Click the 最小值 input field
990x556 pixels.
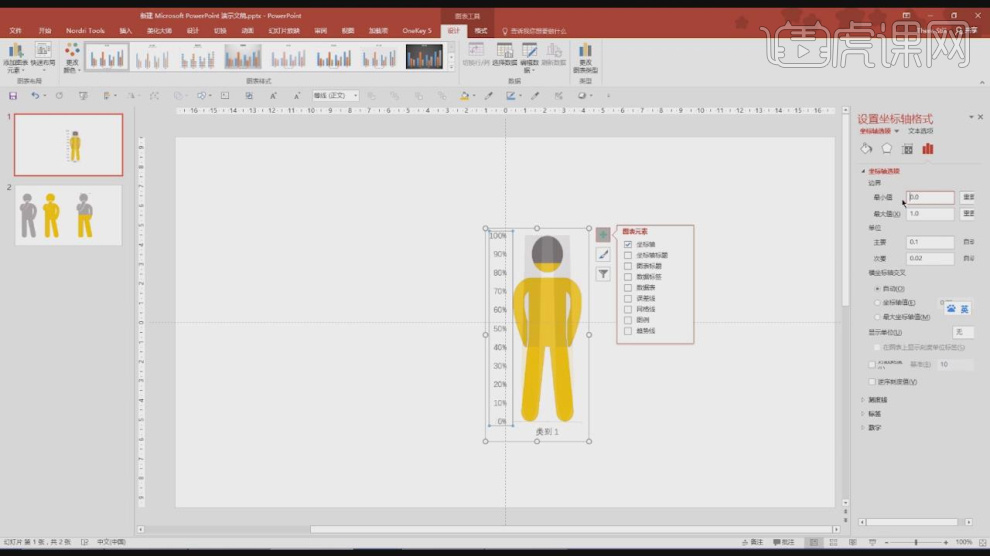tap(930, 198)
